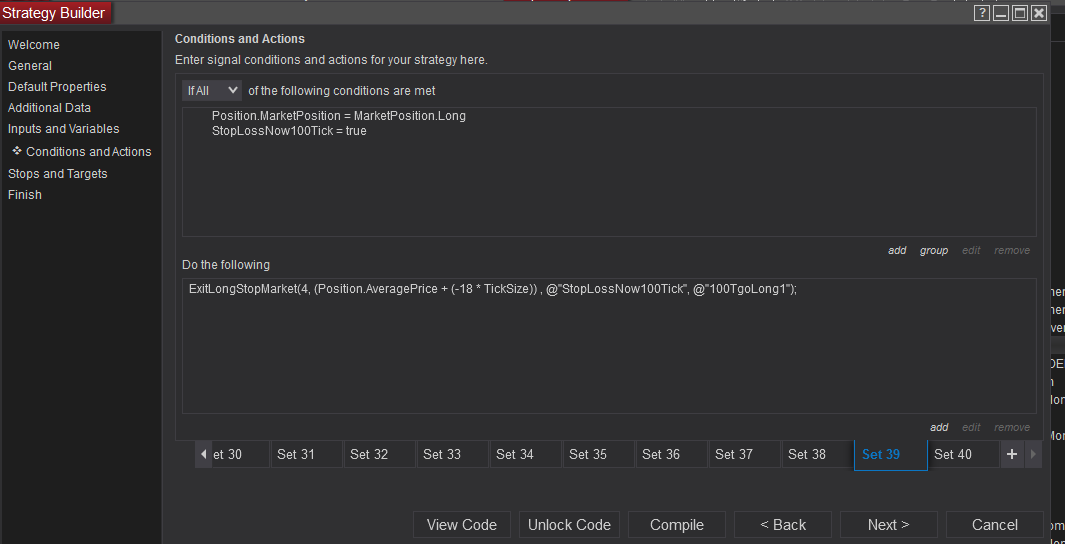Image resolution: width=1065 pixels, height=544 pixels.
Task: Navigate to Inputs and Variables
Action: [x=64, y=129]
